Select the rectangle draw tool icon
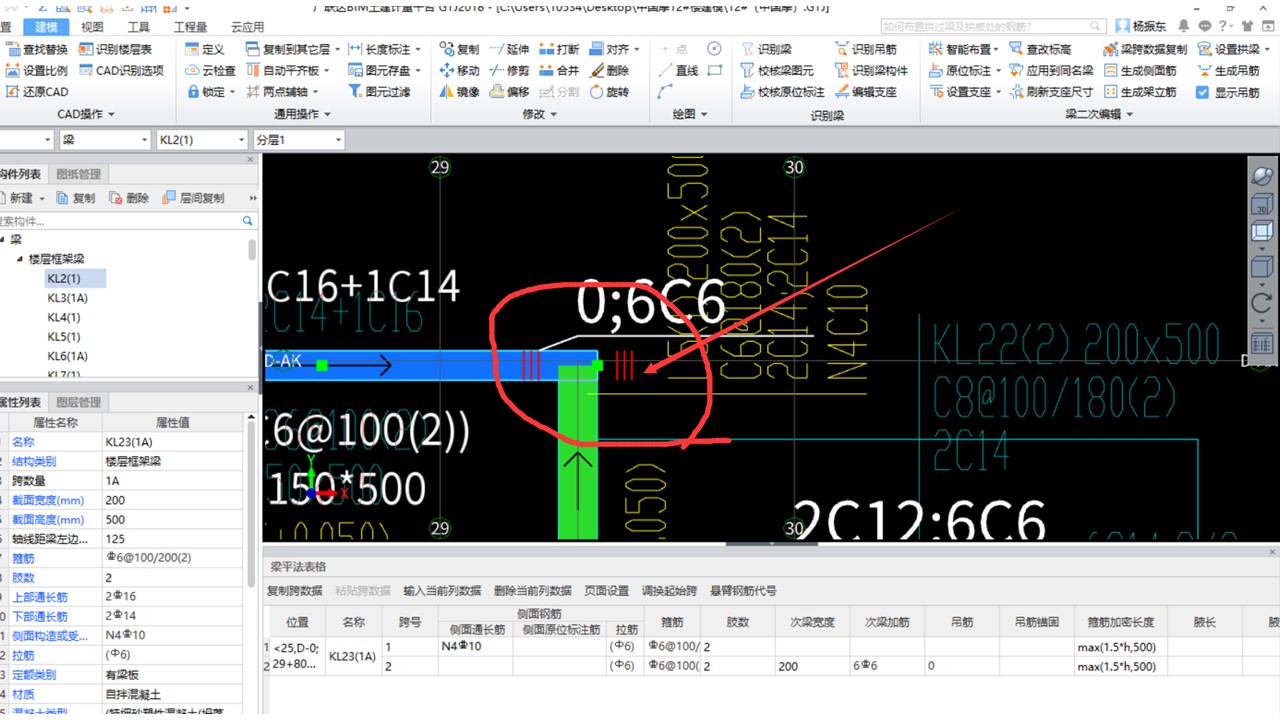Viewport: 1280px width, 720px height. [x=714, y=70]
